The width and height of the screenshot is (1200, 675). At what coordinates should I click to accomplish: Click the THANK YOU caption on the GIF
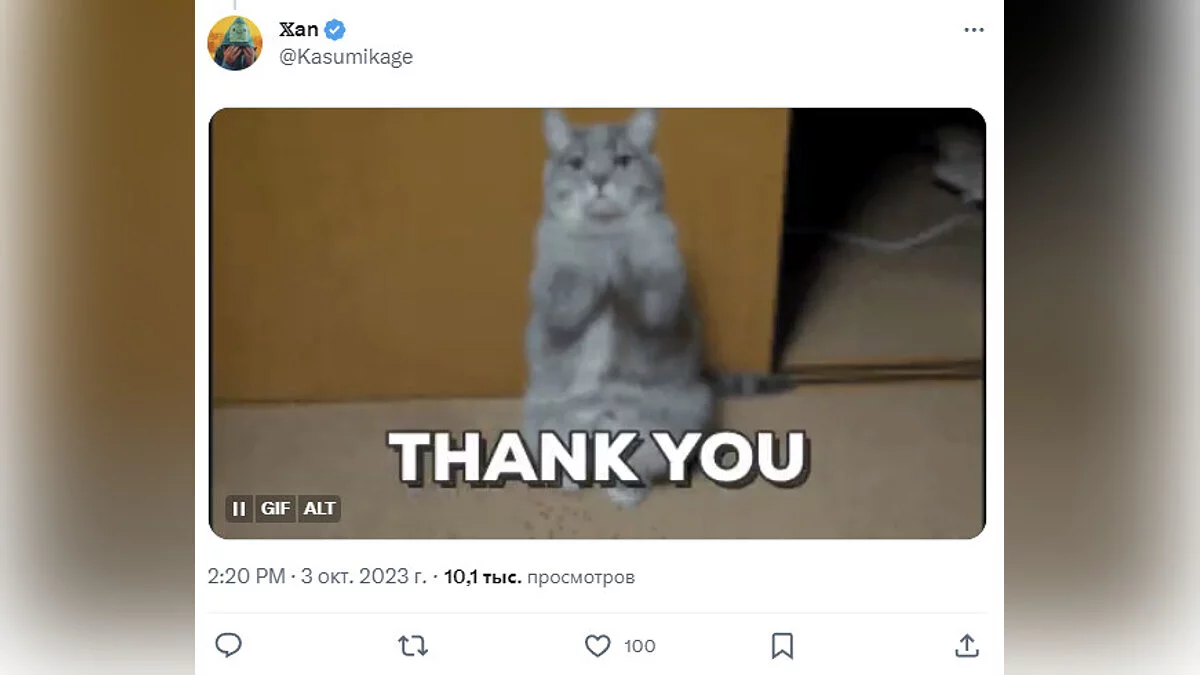598,458
